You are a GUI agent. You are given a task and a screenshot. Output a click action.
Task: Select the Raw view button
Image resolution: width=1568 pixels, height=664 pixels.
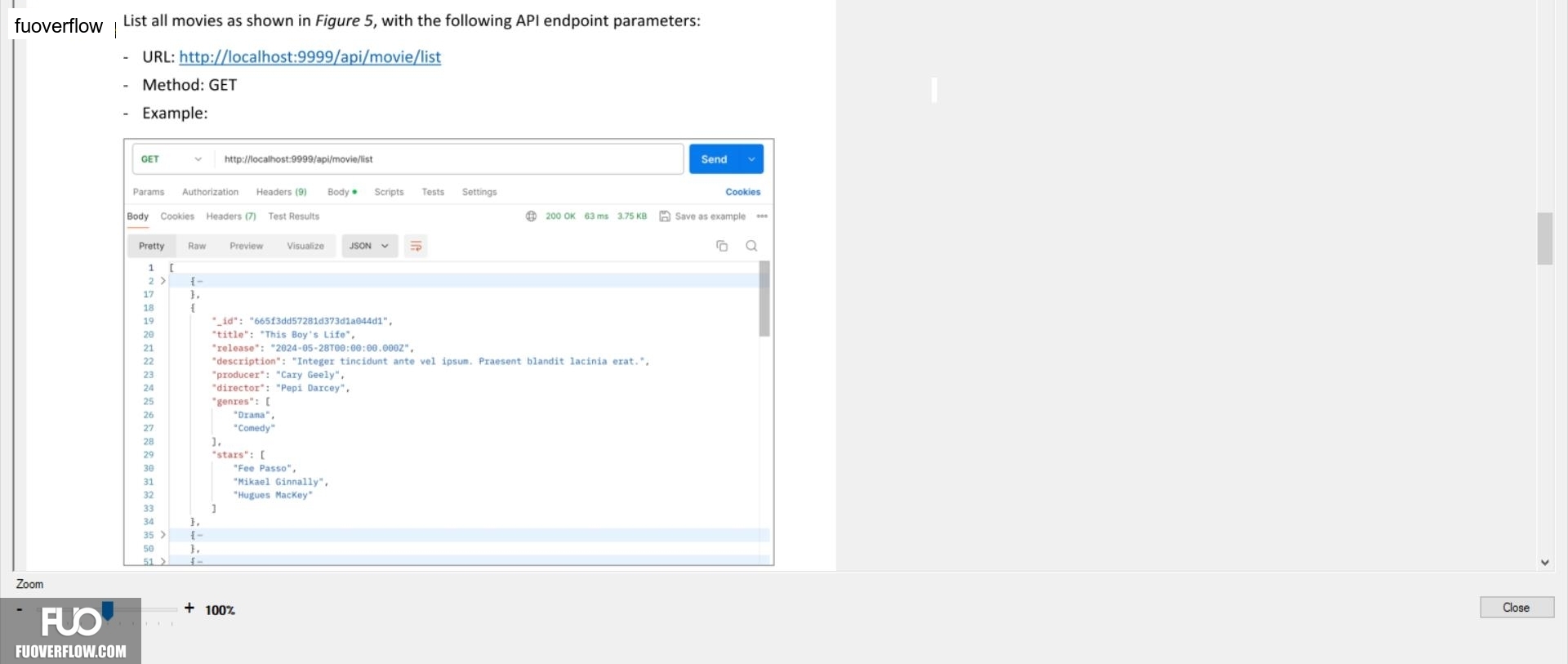(x=197, y=246)
